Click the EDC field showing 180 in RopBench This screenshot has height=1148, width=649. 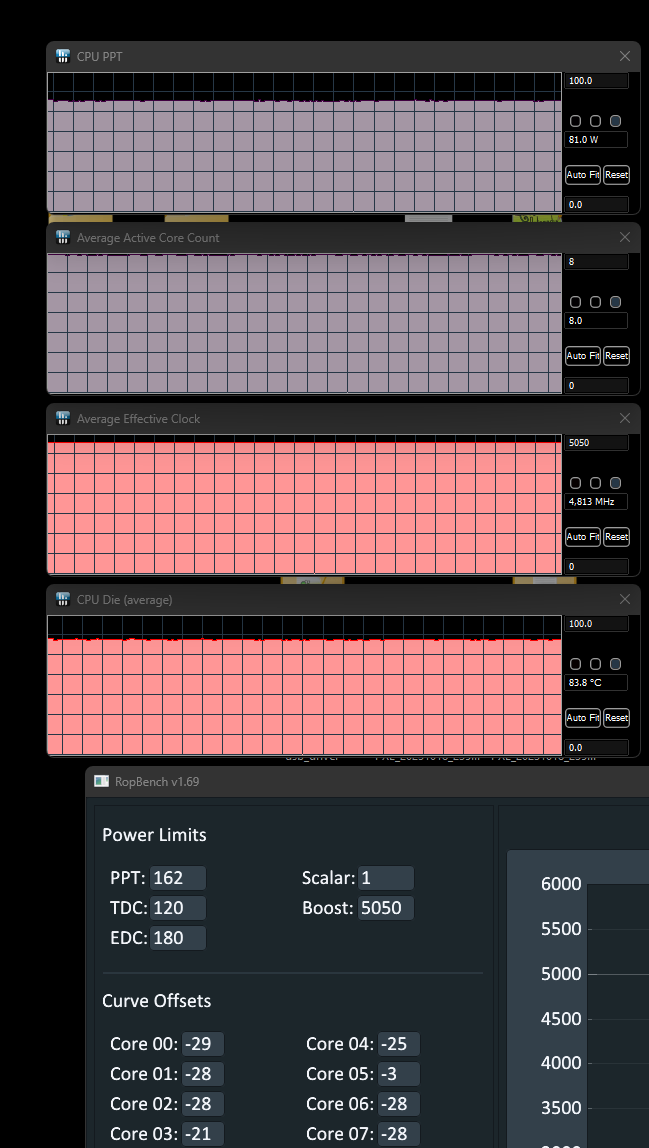coord(178,938)
